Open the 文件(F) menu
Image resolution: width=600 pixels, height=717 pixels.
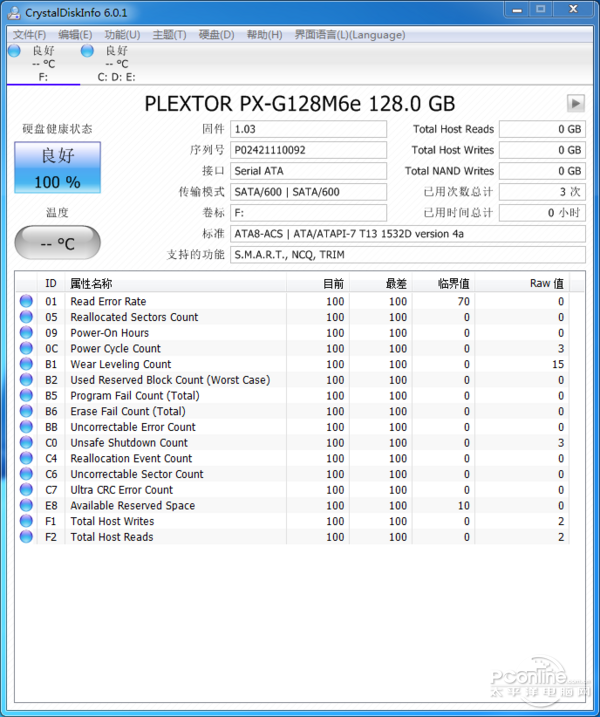[29, 35]
